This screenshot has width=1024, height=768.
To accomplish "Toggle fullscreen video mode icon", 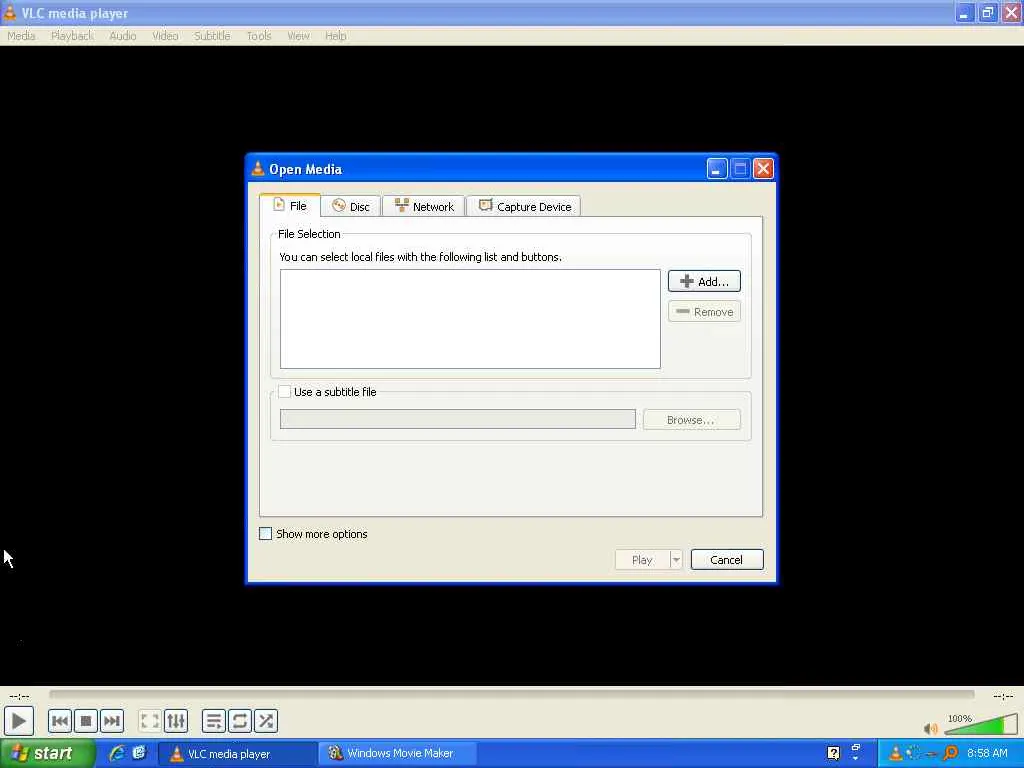I will click(x=150, y=721).
